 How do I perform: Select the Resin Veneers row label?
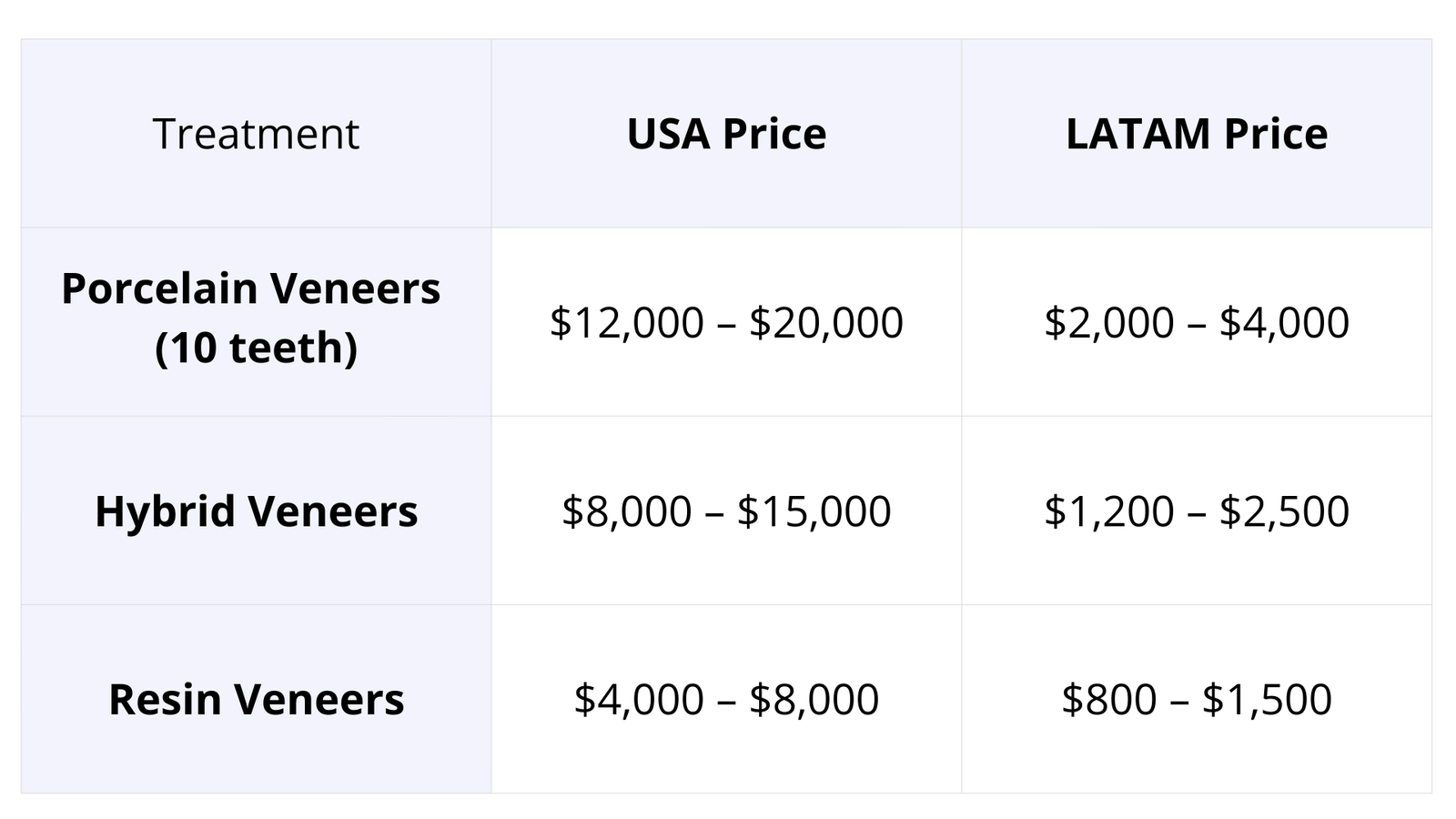256,699
